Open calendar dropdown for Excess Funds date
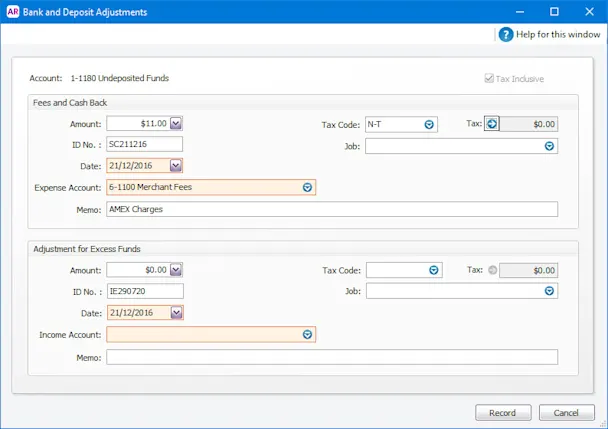608x429 pixels. [x=176, y=312]
